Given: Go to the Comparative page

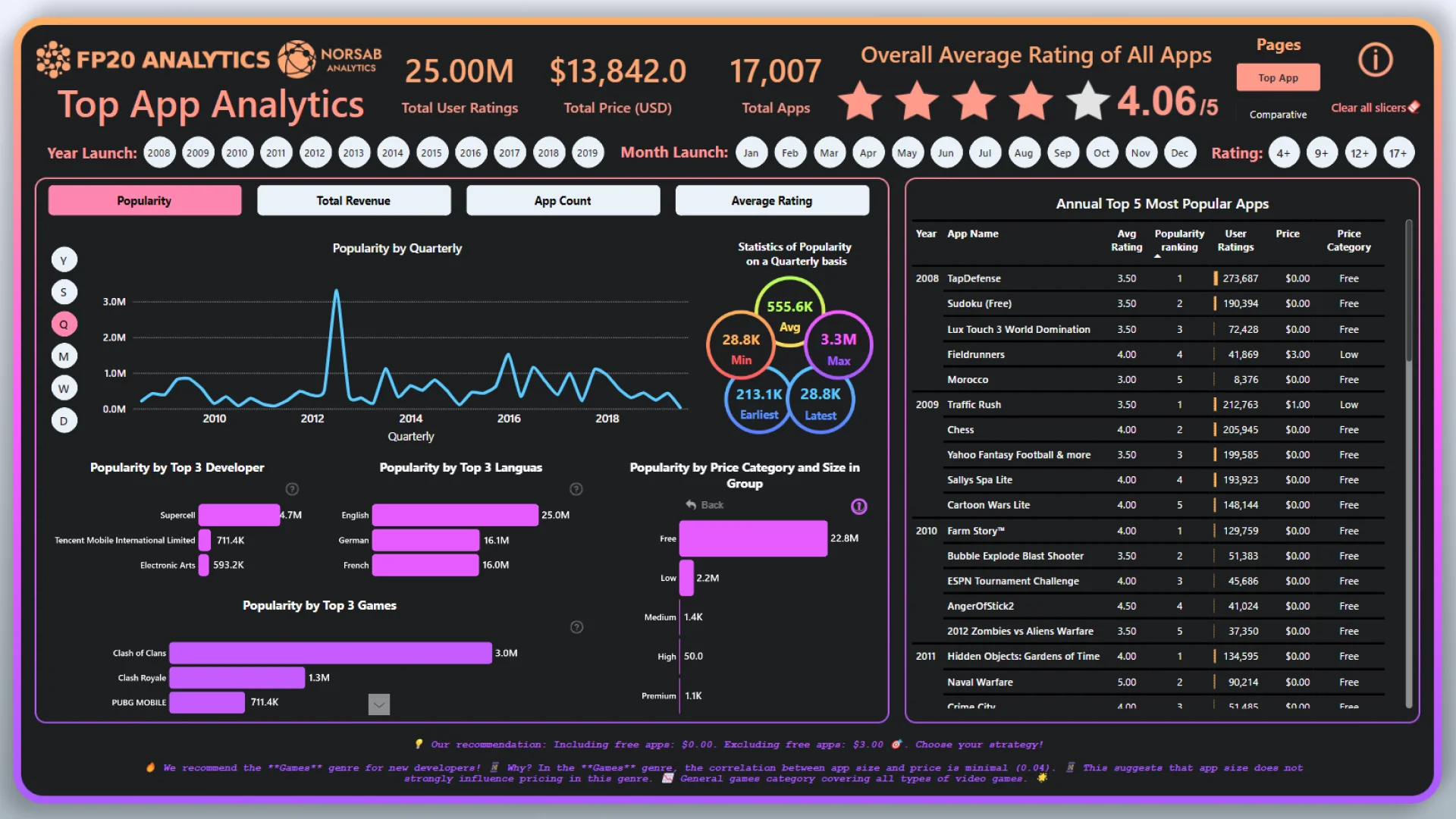Looking at the screenshot, I should click(x=1279, y=115).
